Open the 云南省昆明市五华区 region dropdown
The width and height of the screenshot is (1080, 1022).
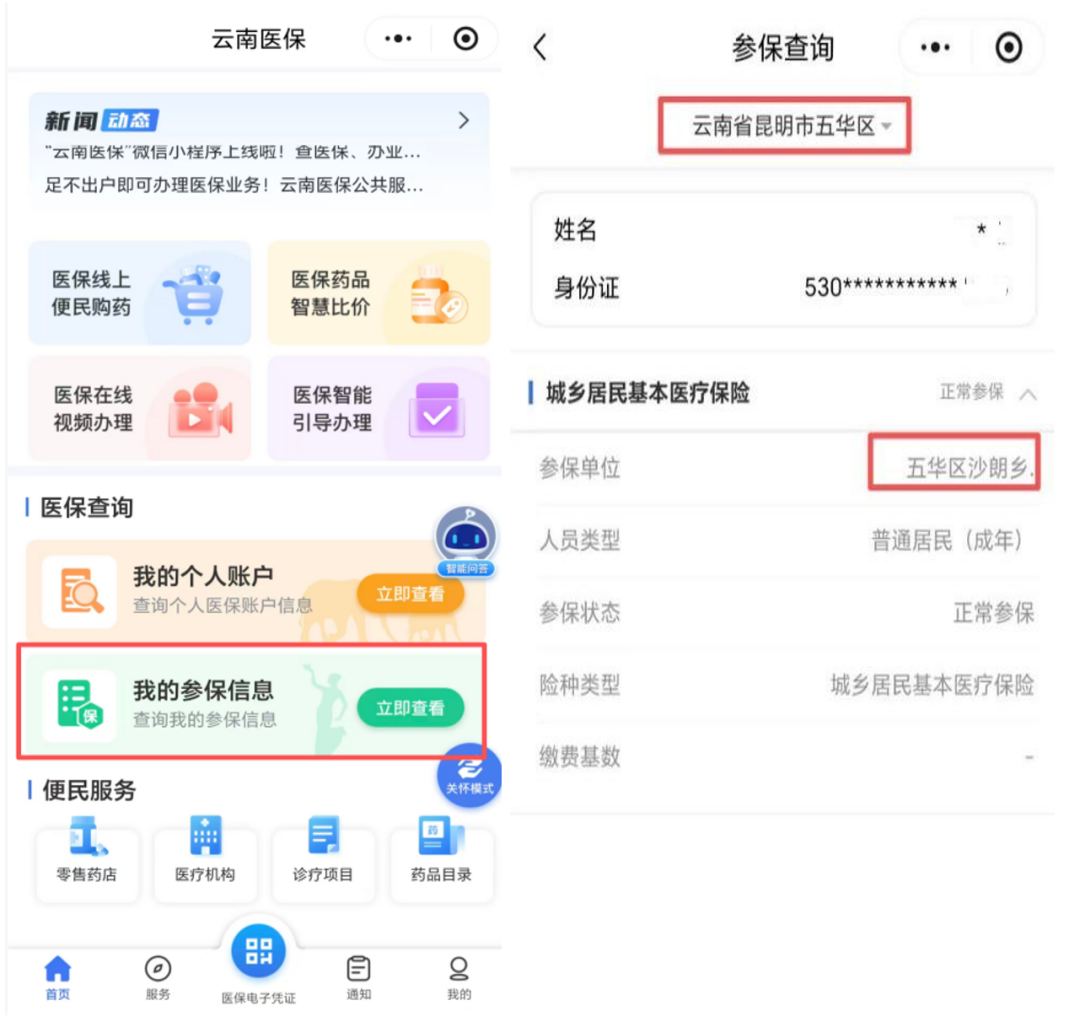(x=784, y=125)
